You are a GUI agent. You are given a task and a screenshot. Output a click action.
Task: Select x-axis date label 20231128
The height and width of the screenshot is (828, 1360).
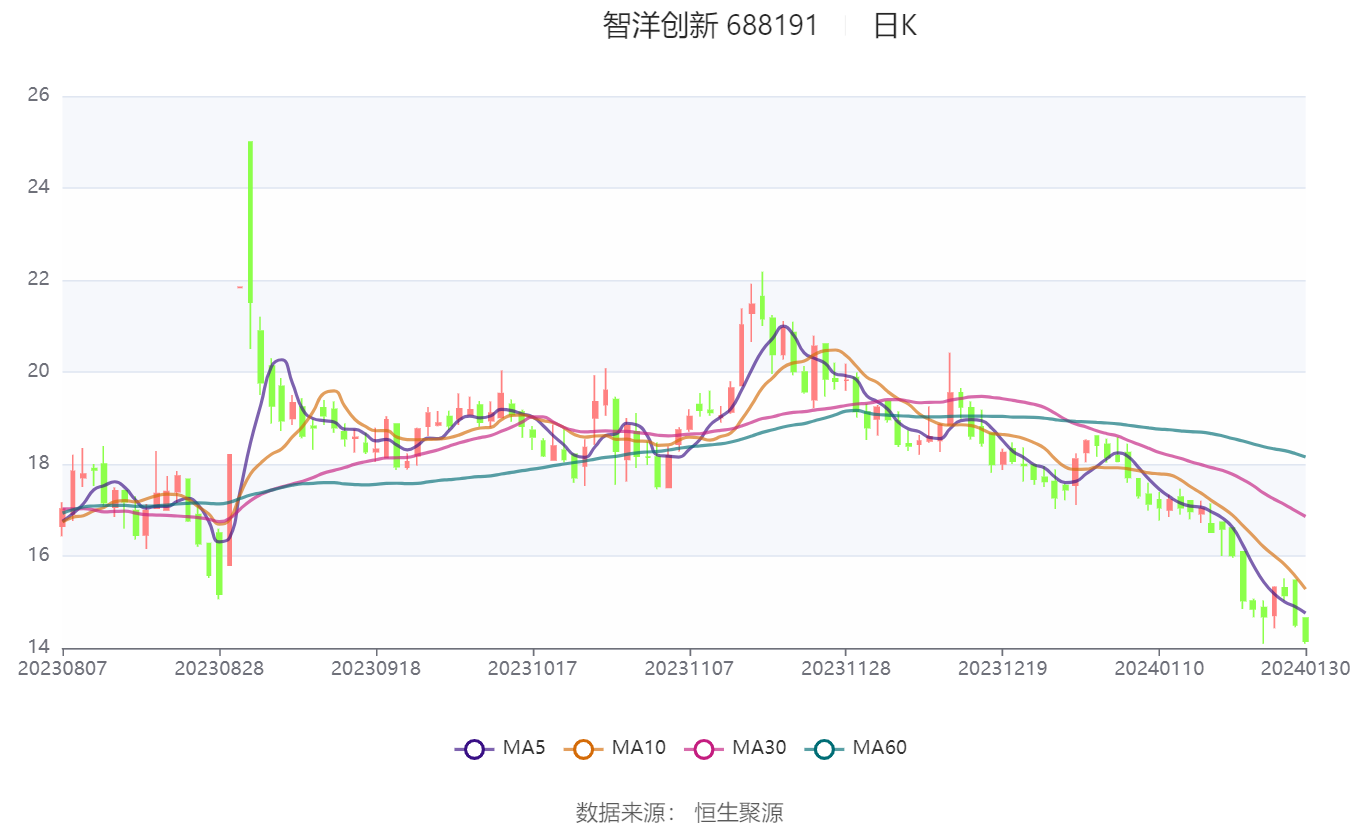coord(845,668)
